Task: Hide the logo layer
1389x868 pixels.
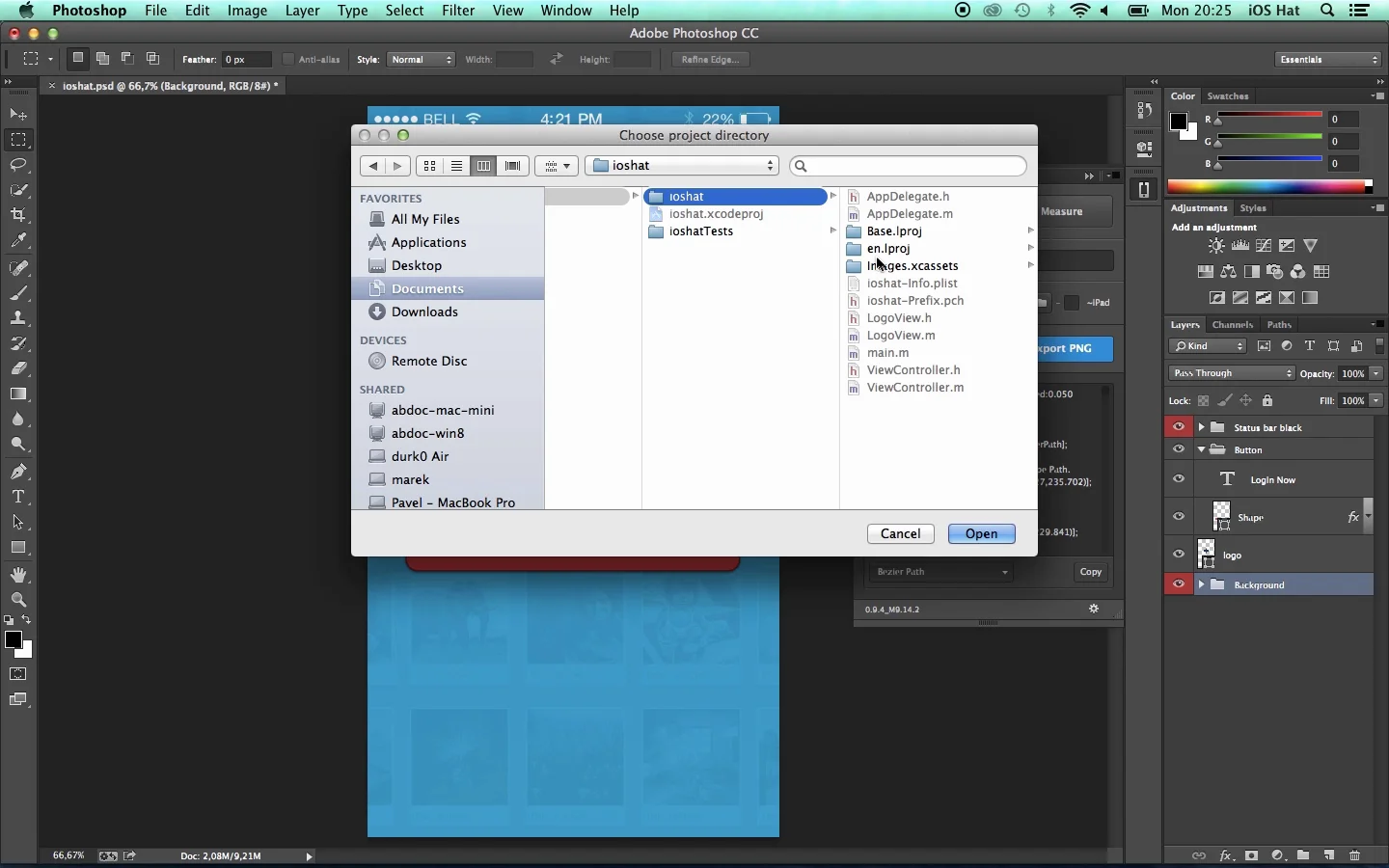Action: [1180, 555]
